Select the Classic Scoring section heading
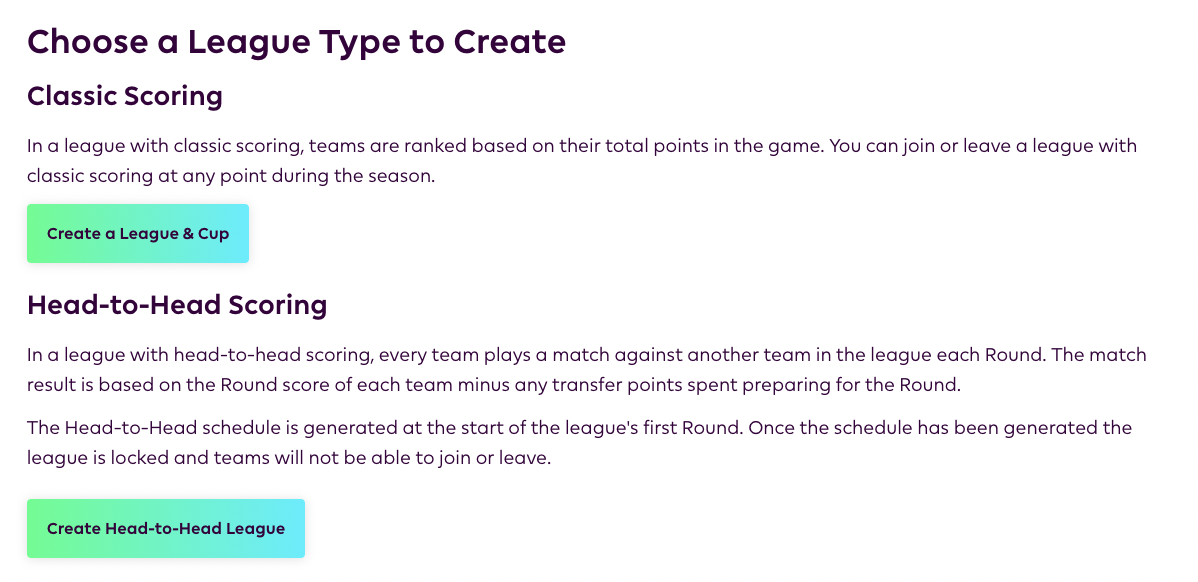The width and height of the screenshot is (1198, 582). click(125, 96)
